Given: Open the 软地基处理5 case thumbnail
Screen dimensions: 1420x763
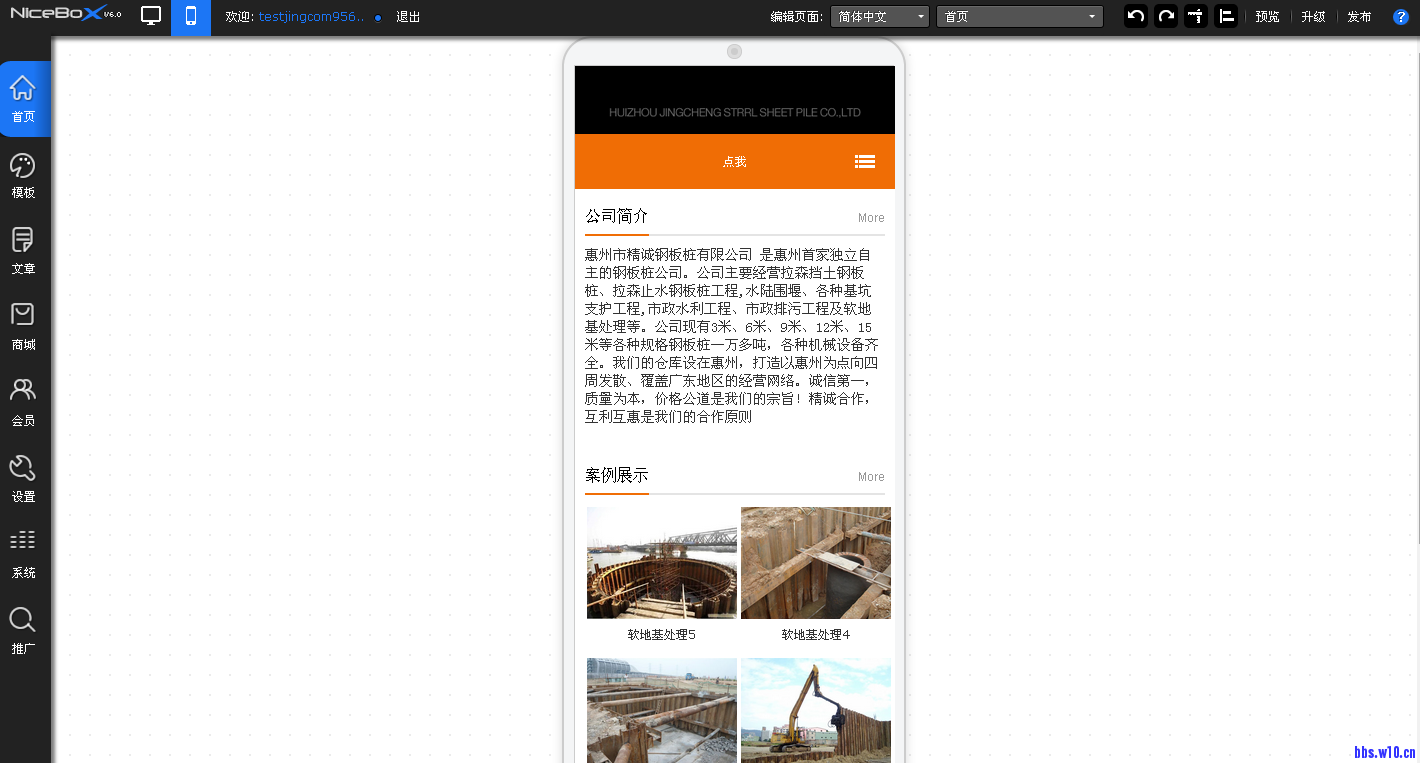Looking at the screenshot, I should (x=662, y=563).
